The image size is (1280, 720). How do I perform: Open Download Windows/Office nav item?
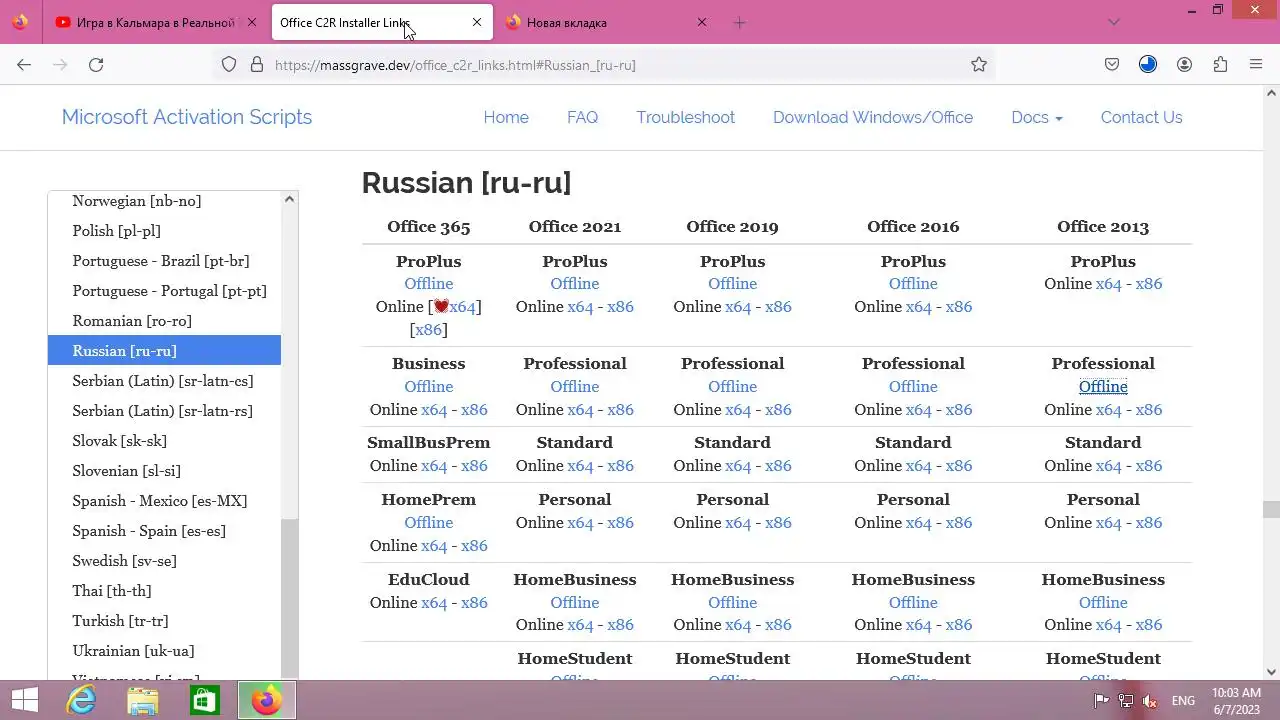(x=873, y=117)
